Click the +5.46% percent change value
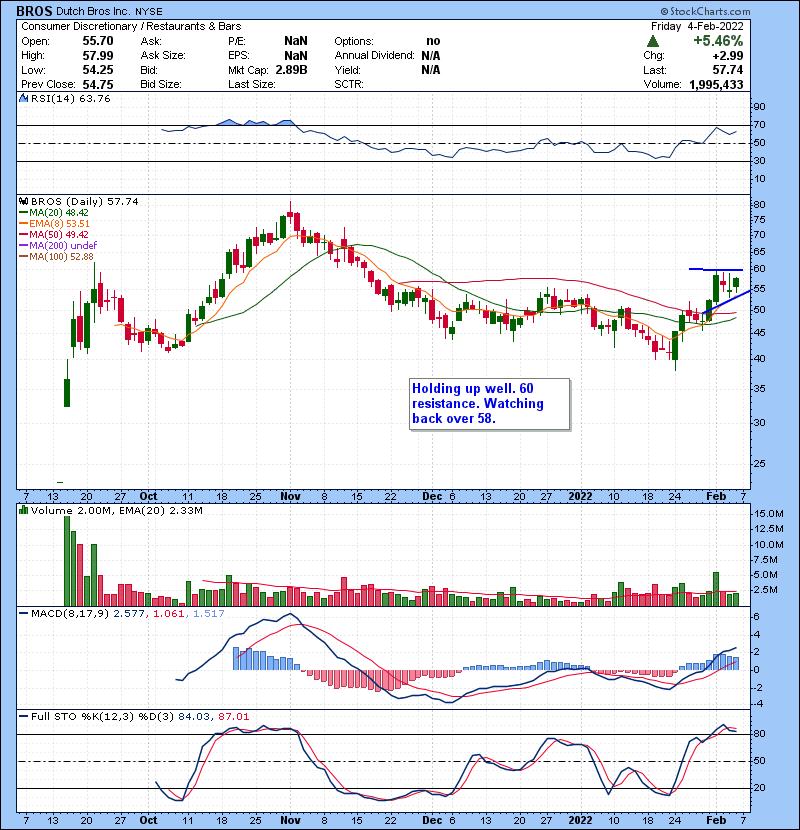 [718, 41]
